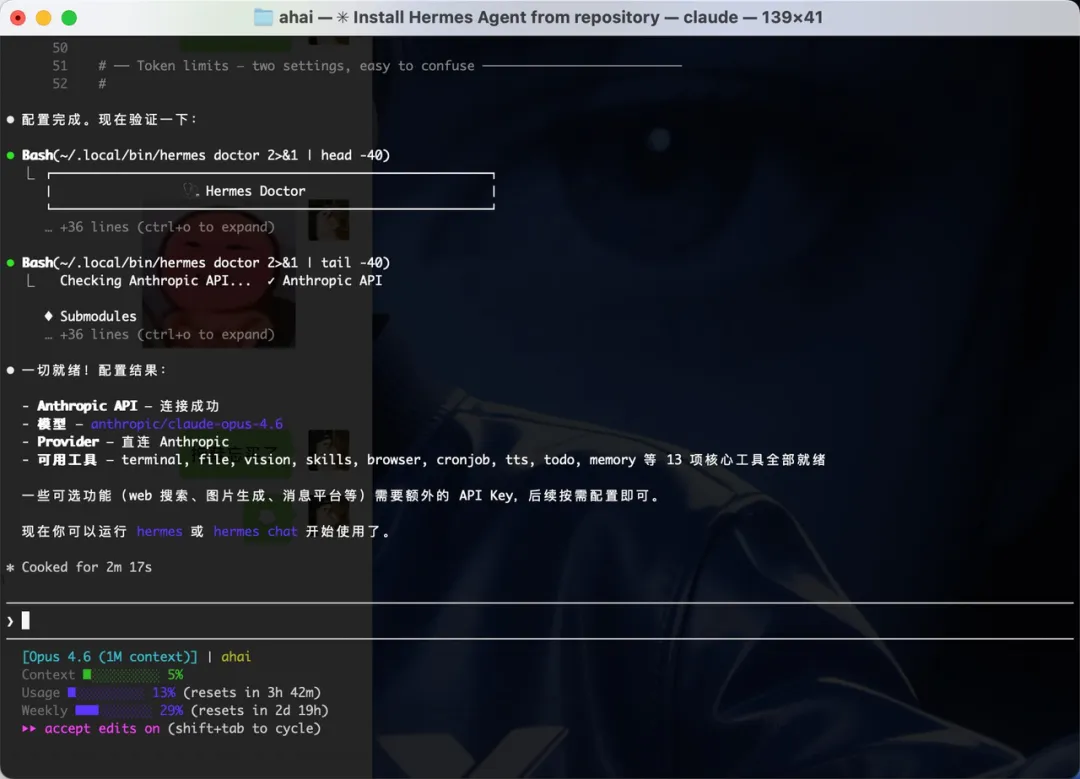Click the checkmark before 'Anthropic API'
Screen dimensions: 1080x779
coord(271,280)
